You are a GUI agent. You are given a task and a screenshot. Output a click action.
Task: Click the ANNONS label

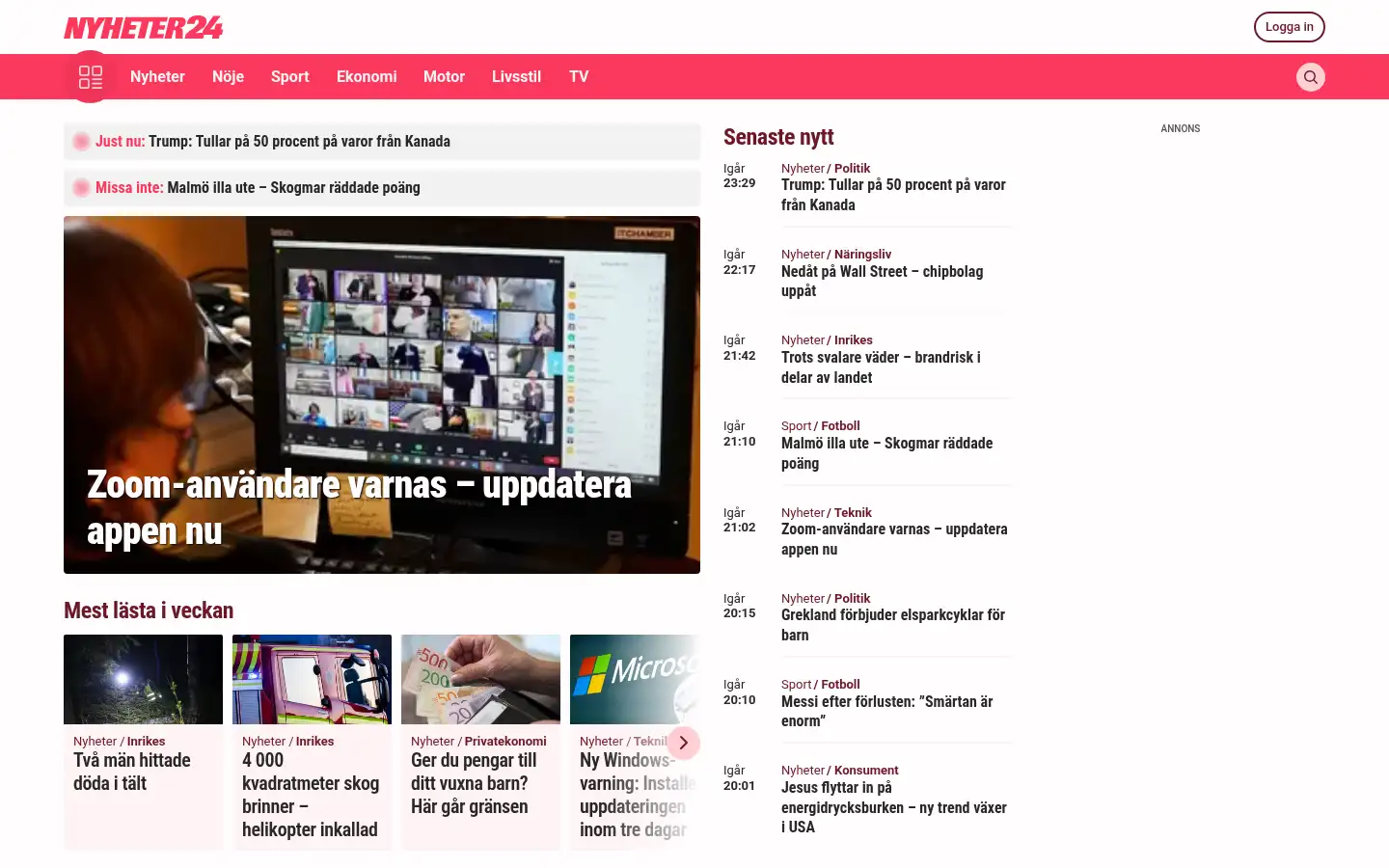[x=1181, y=128]
